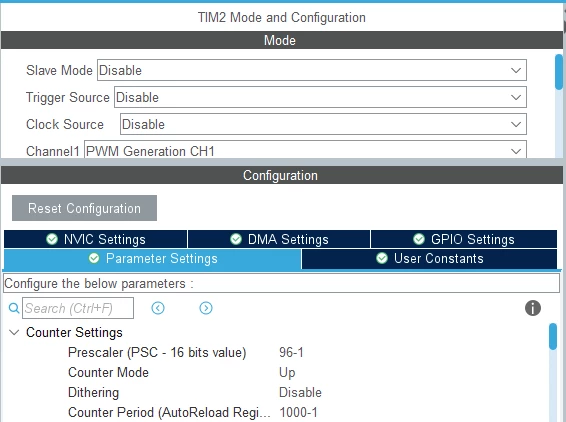Image resolution: width=566 pixels, height=422 pixels.
Task: Select the Counter Period (AutoReload) label
Action: pos(169,412)
